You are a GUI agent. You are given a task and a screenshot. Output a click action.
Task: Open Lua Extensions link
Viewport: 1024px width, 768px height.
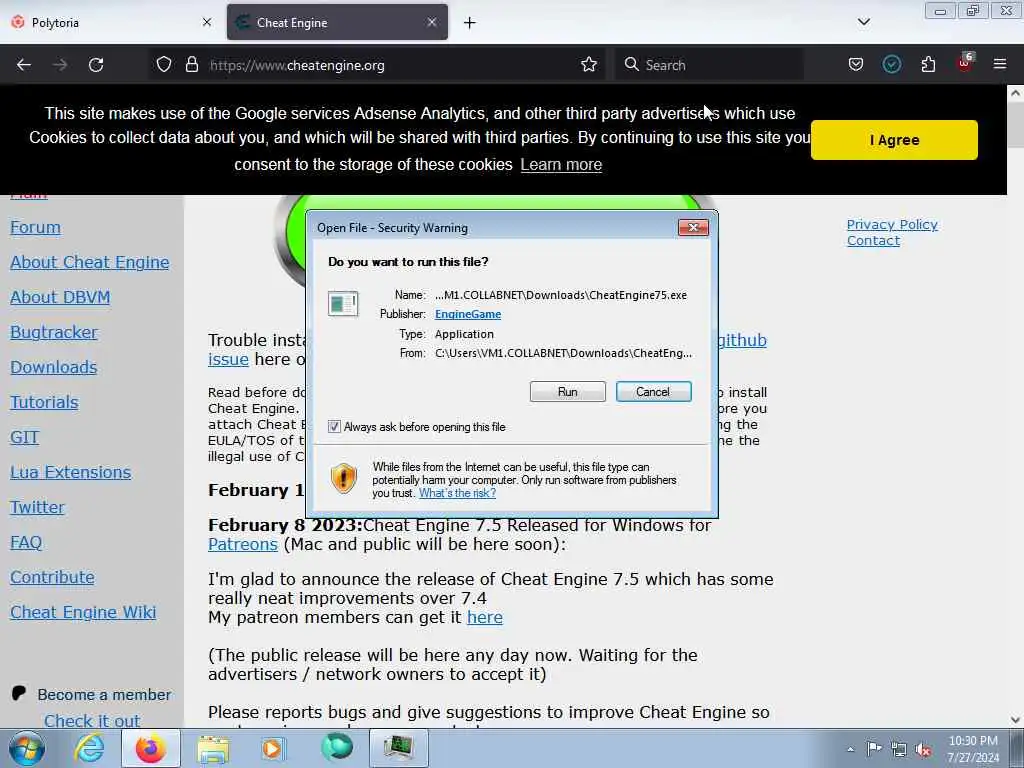(x=71, y=472)
